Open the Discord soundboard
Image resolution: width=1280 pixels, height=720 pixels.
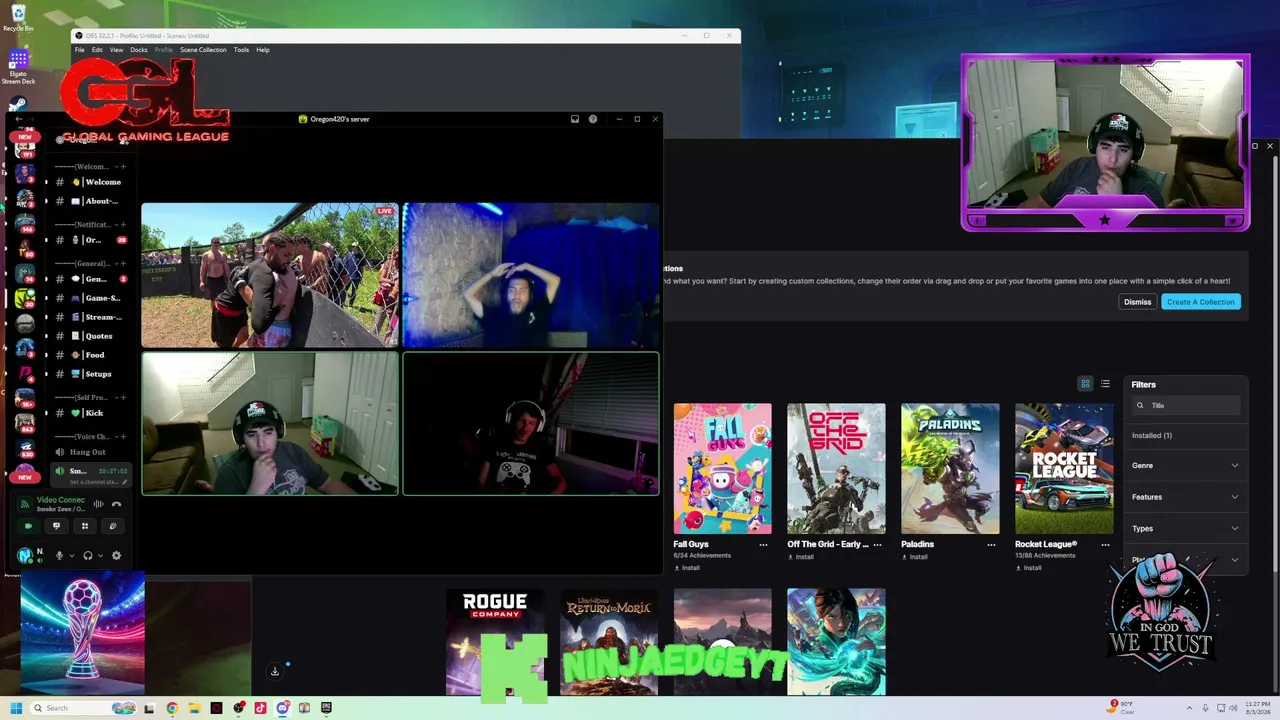[x=113, y=526]
